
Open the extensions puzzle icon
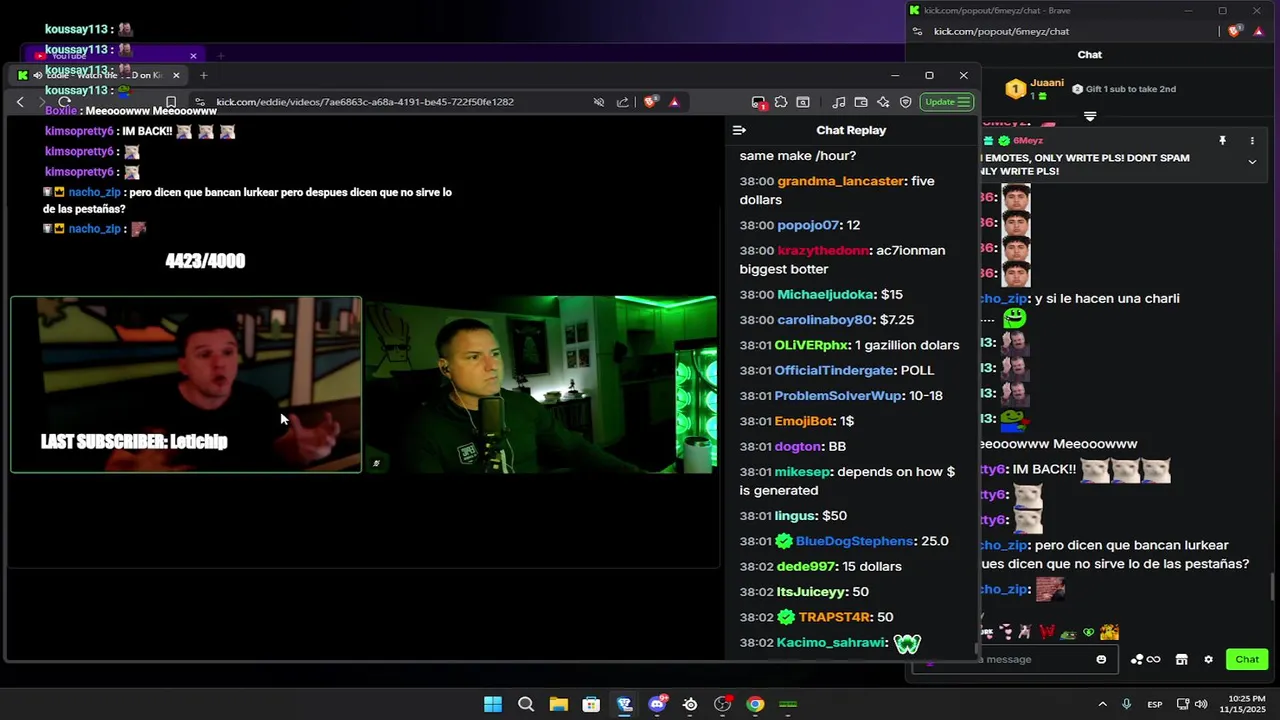point(781,102)
